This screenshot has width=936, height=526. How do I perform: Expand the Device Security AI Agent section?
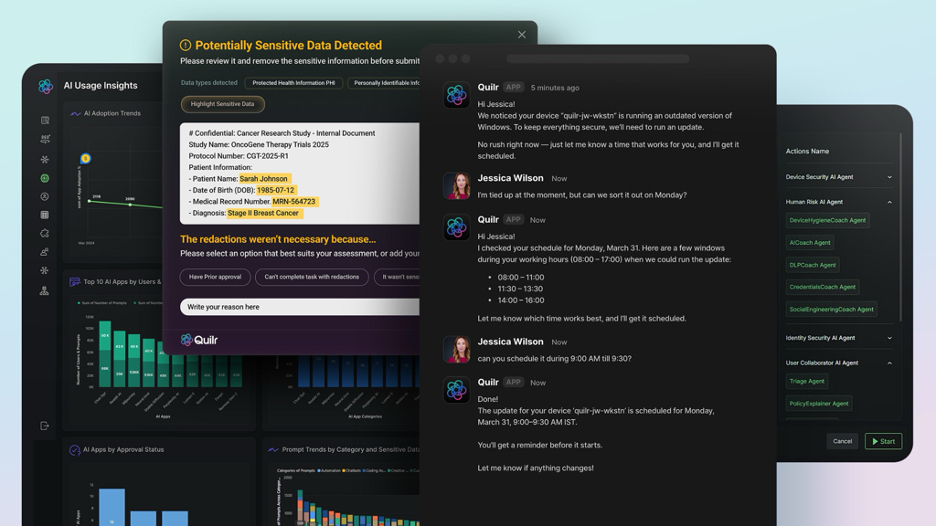(889, 177)
